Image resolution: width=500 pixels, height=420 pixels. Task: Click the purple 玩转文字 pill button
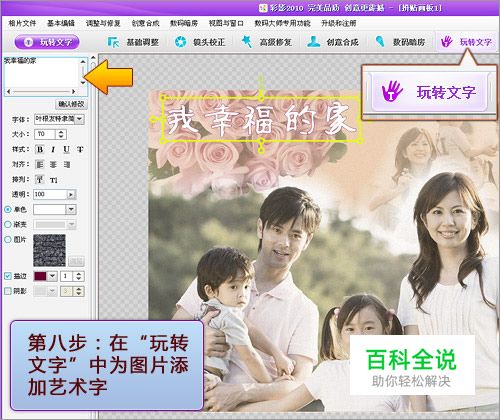click(x=47, y=42)
